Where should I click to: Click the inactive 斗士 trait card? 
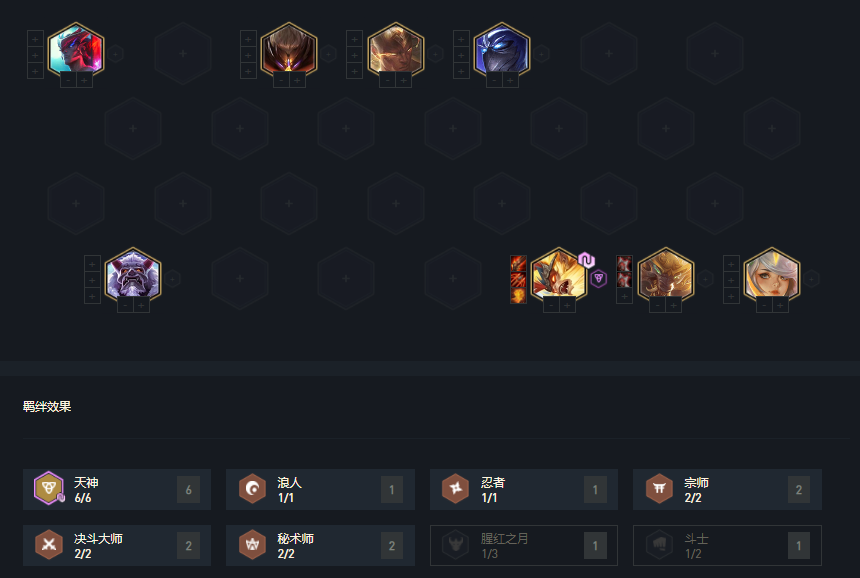[x=727, y=546]
